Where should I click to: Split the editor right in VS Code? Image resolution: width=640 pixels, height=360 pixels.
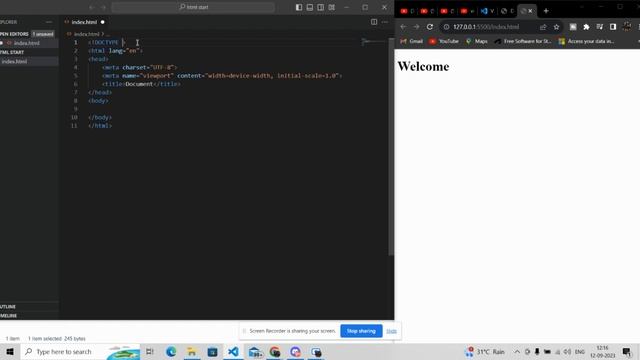pyautogui.click(x=374, y=22)
